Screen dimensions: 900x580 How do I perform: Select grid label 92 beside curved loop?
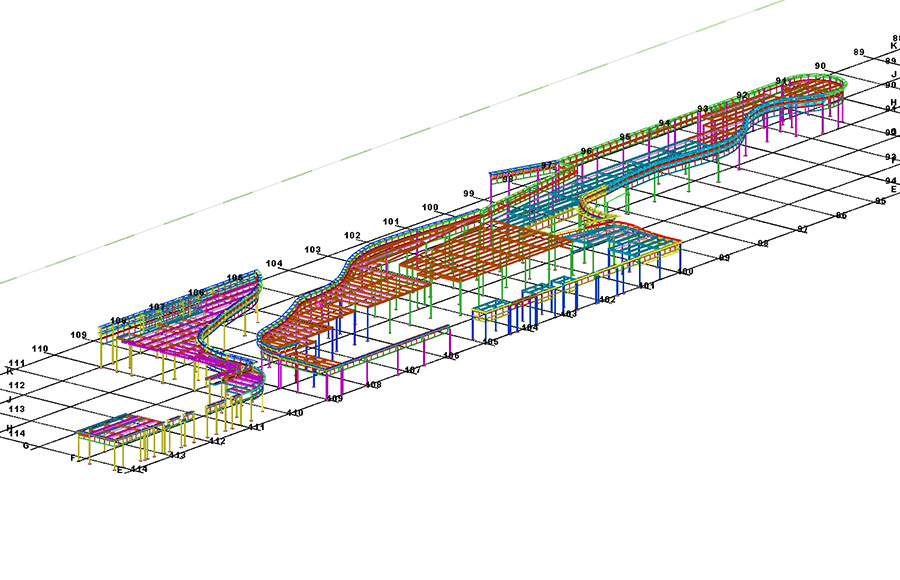[x=742, y=95]
